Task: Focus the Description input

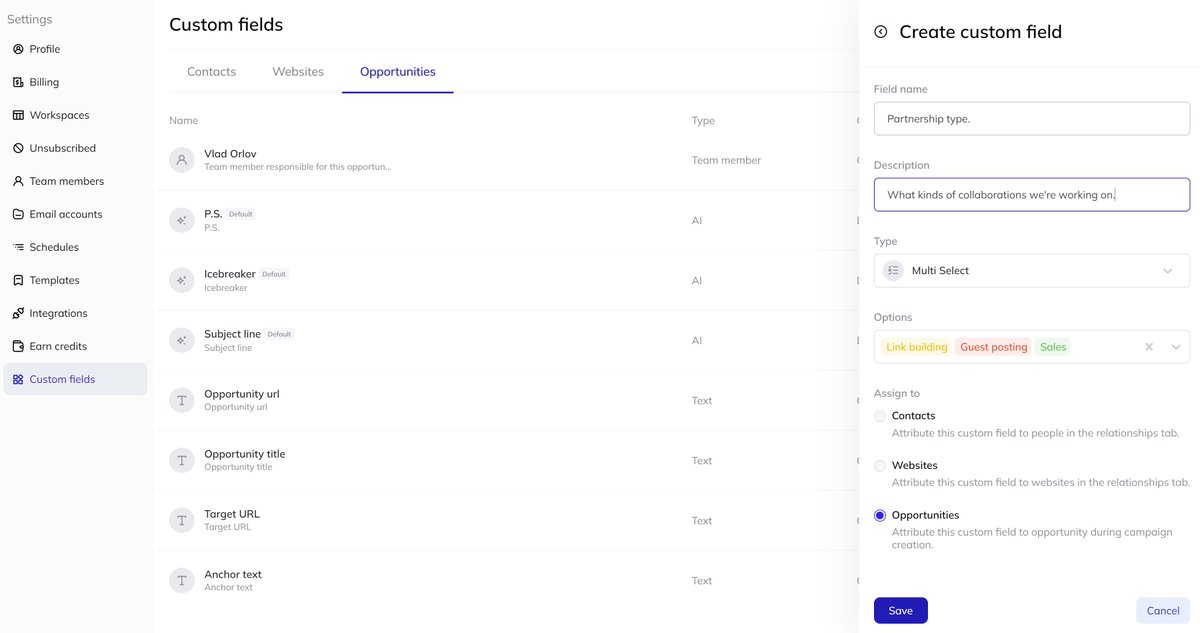Action: tap(1032, 195)
